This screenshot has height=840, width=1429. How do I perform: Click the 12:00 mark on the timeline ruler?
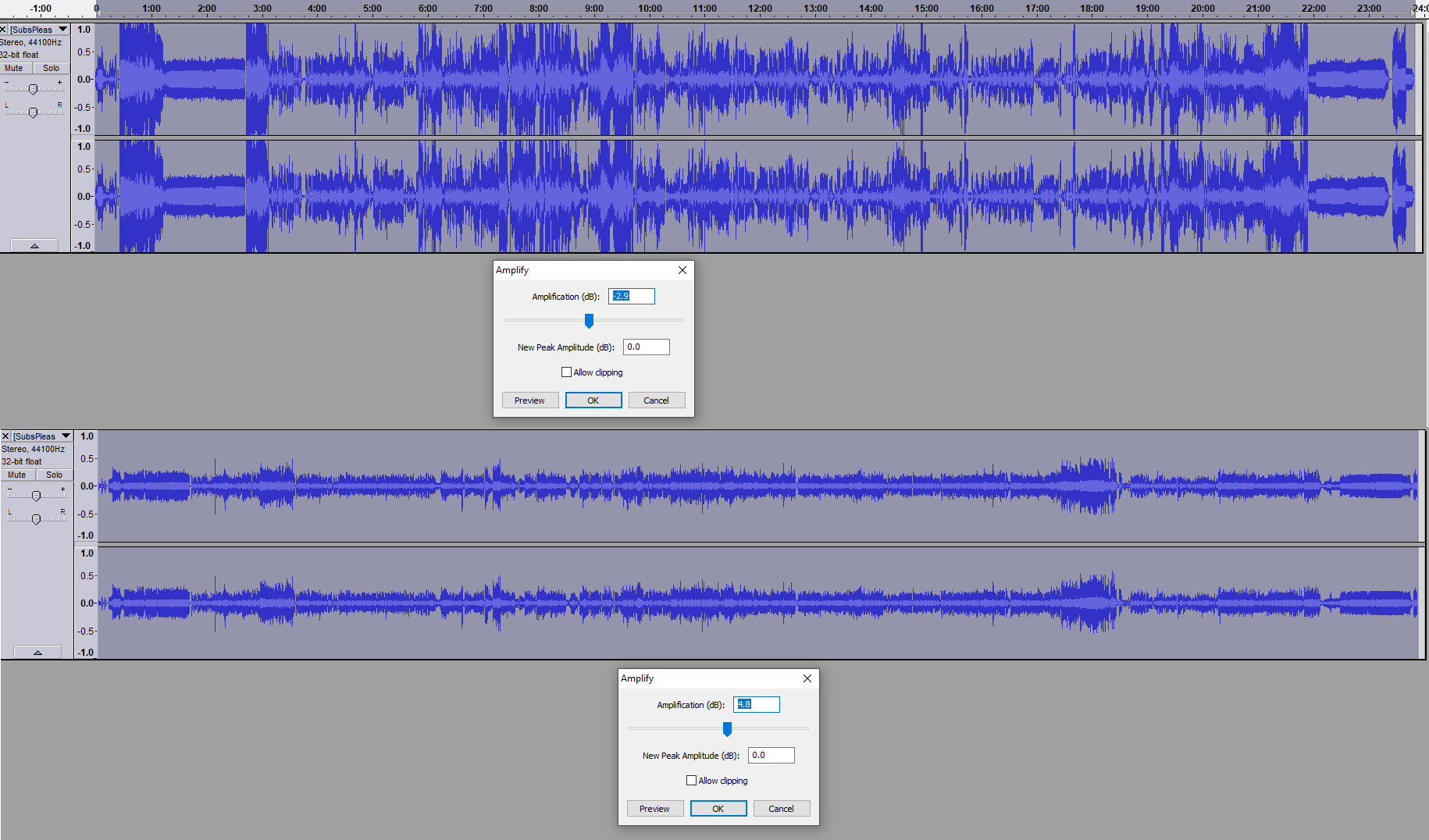tap(761, 9)
